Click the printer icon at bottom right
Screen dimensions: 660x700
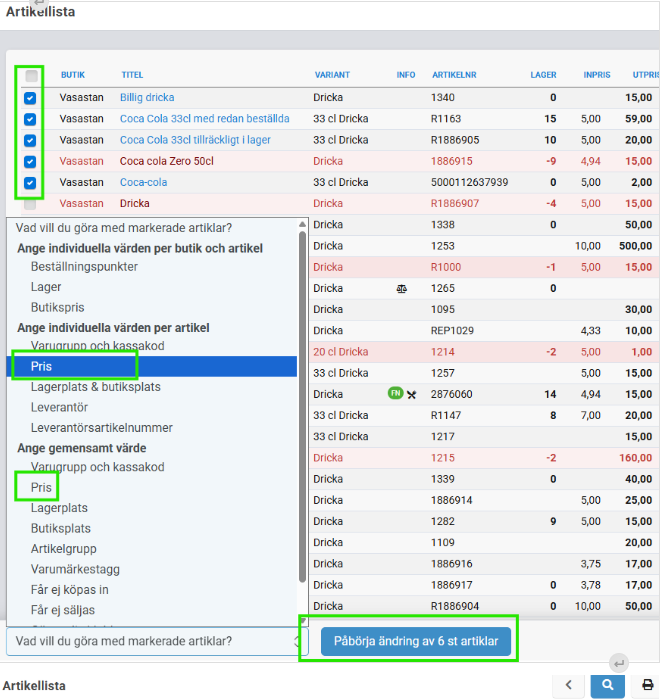tap(647, 685)
